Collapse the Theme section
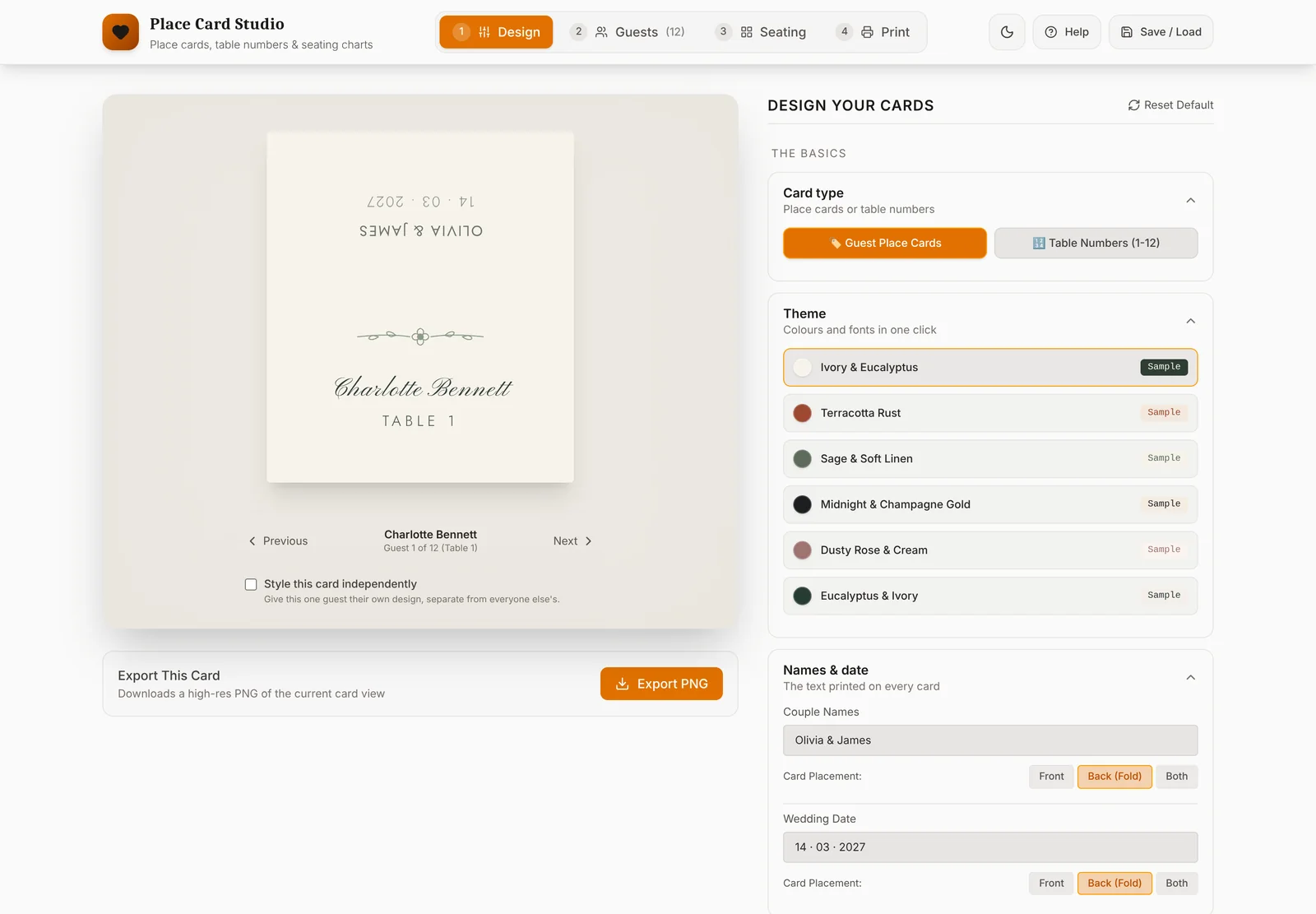 (x=1190, y=322)
